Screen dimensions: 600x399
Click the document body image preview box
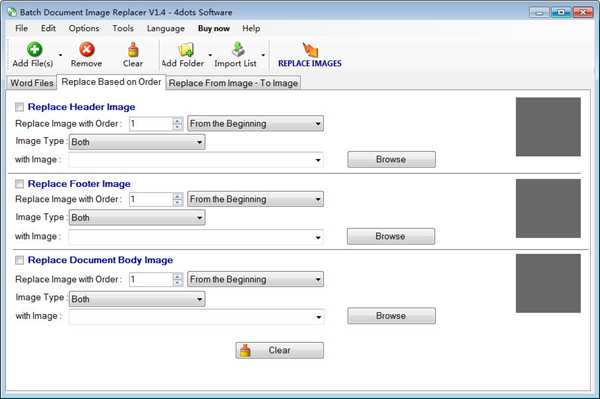(548, 283)
